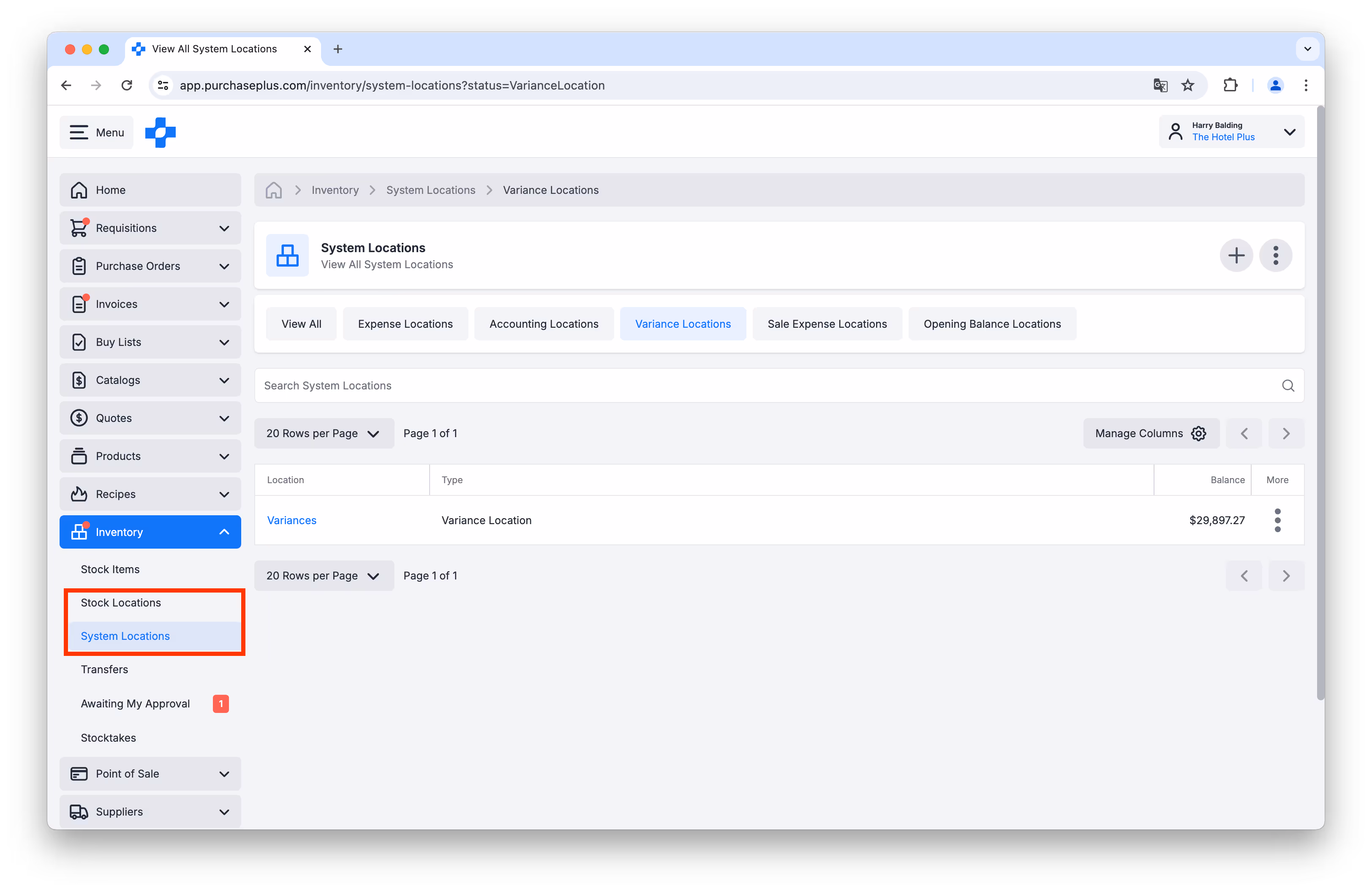This screenshot has height=892, width=1372.
Task: Click the Search System Locations field
Action: click(x=577, y=385)
